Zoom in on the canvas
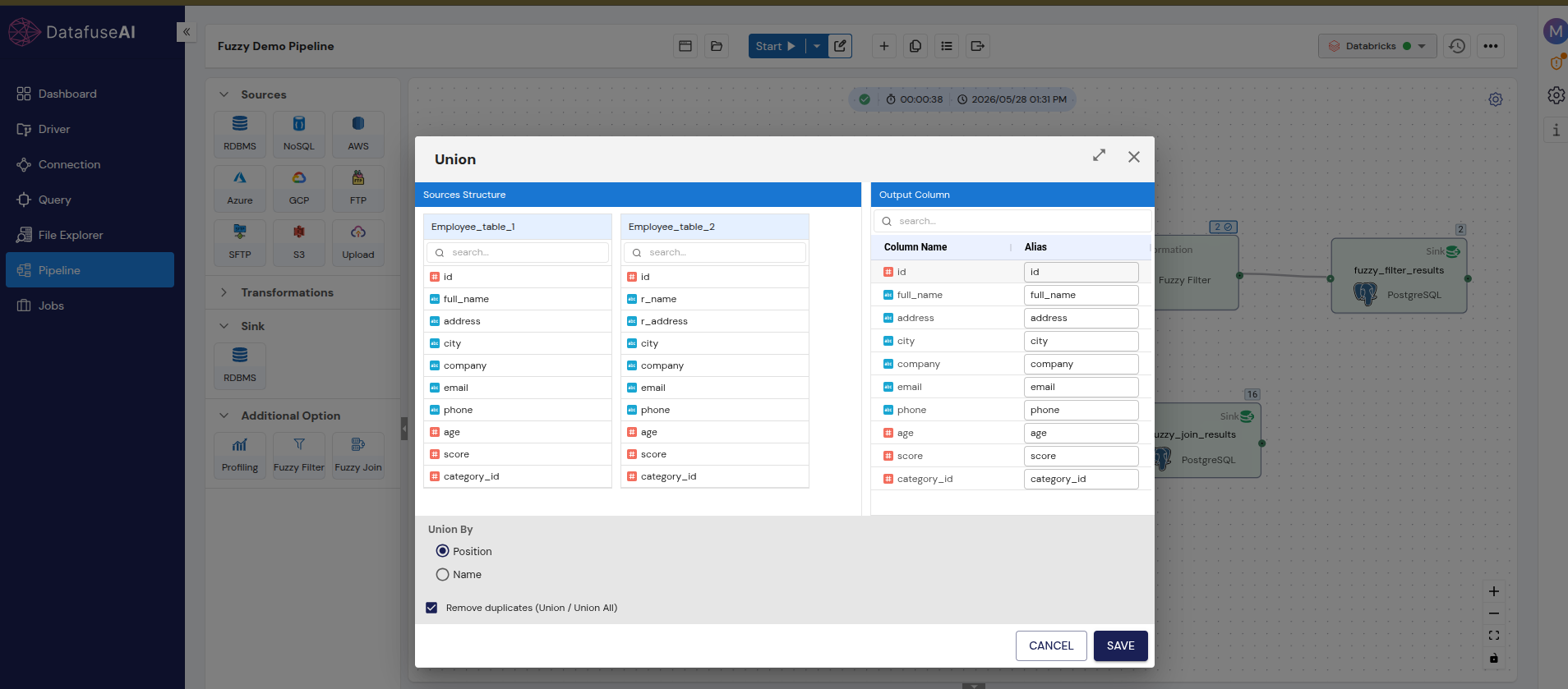The height and width of the screenshot is (689, 1568). [x=1494, y=591]
